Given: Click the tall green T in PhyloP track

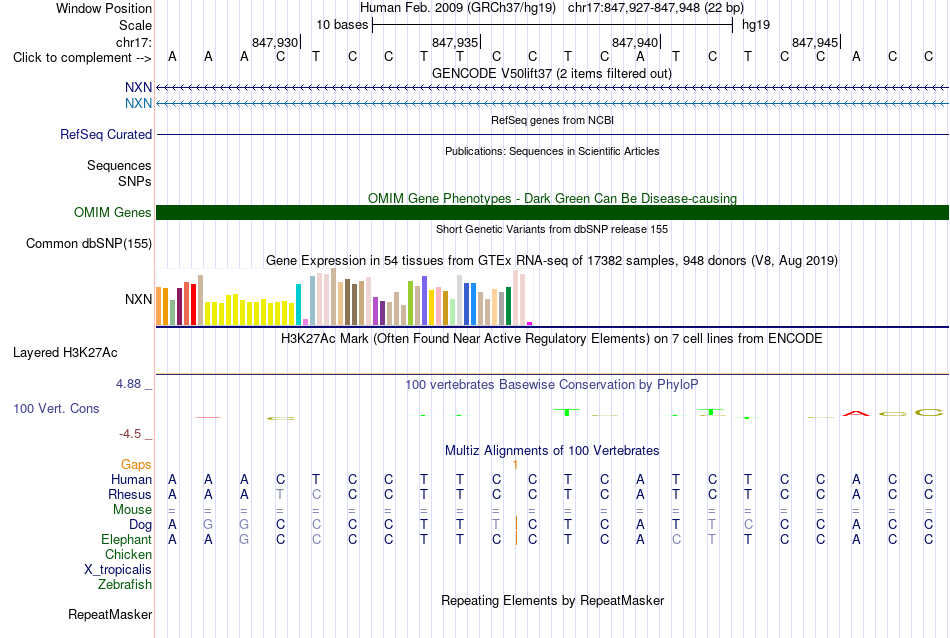Looking at the screenshot, I should (x=567, y=412).
